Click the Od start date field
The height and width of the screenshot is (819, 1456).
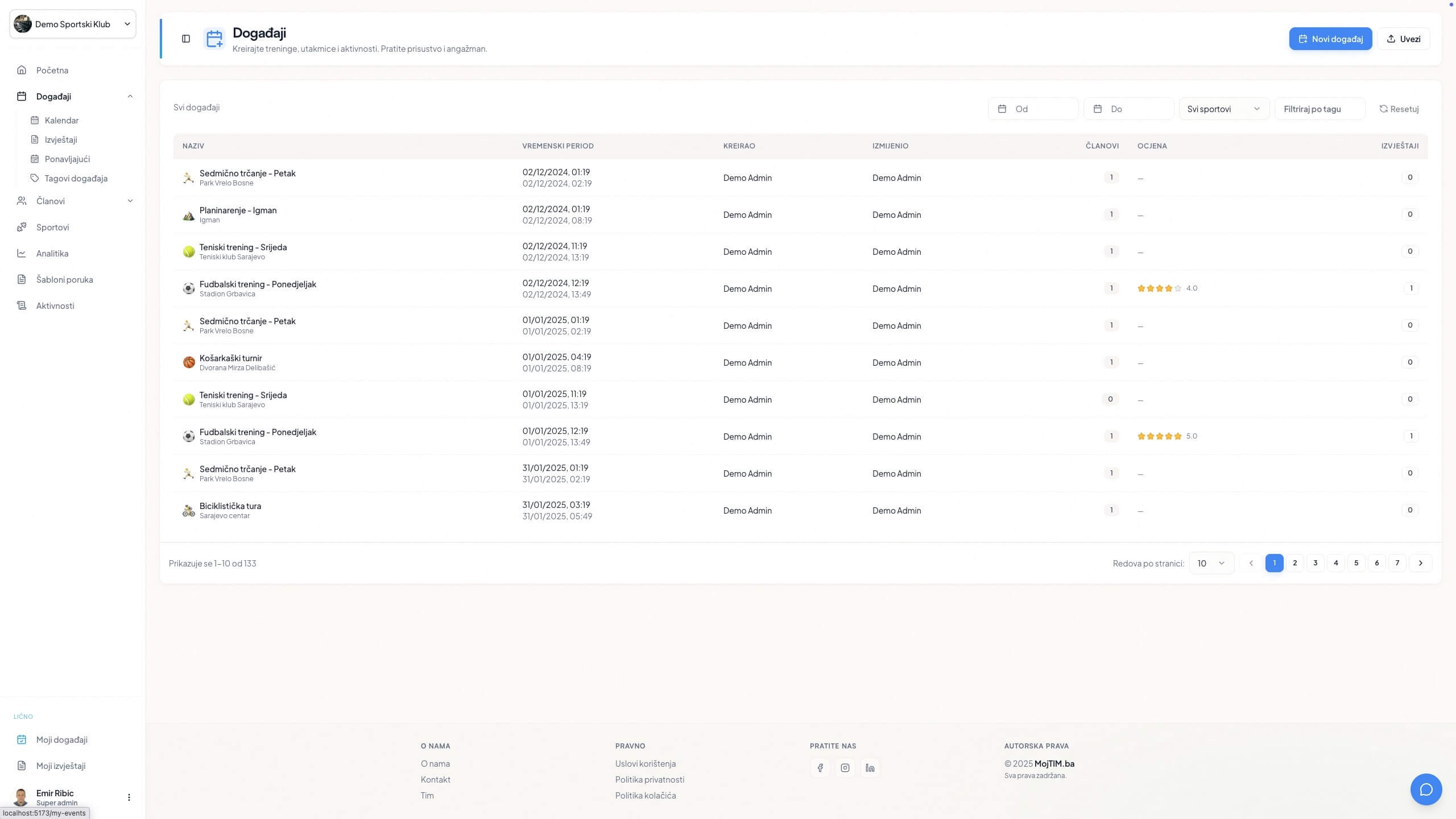(1033, 109)
